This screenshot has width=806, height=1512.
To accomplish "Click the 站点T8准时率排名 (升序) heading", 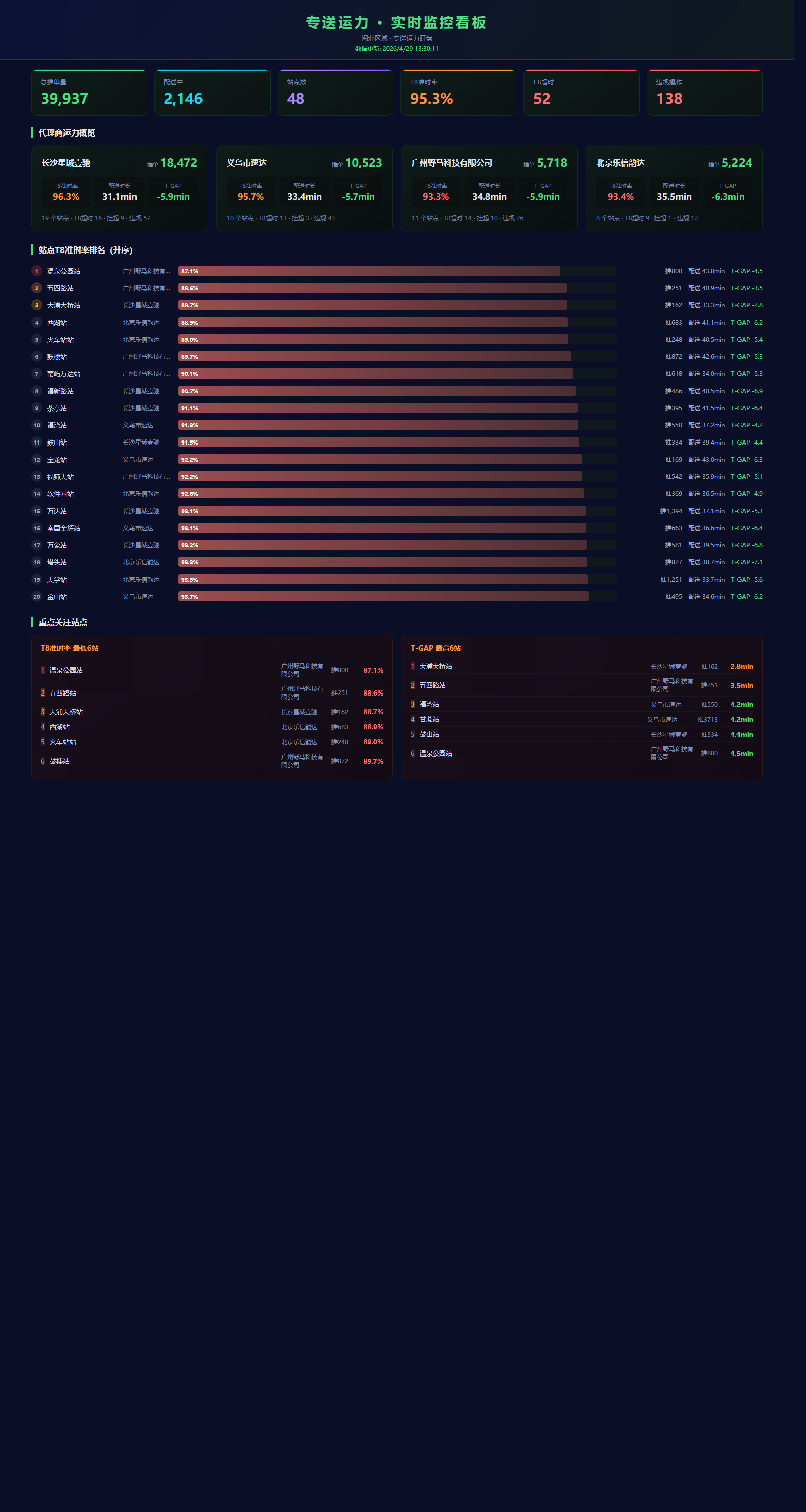I will [86, 250].
